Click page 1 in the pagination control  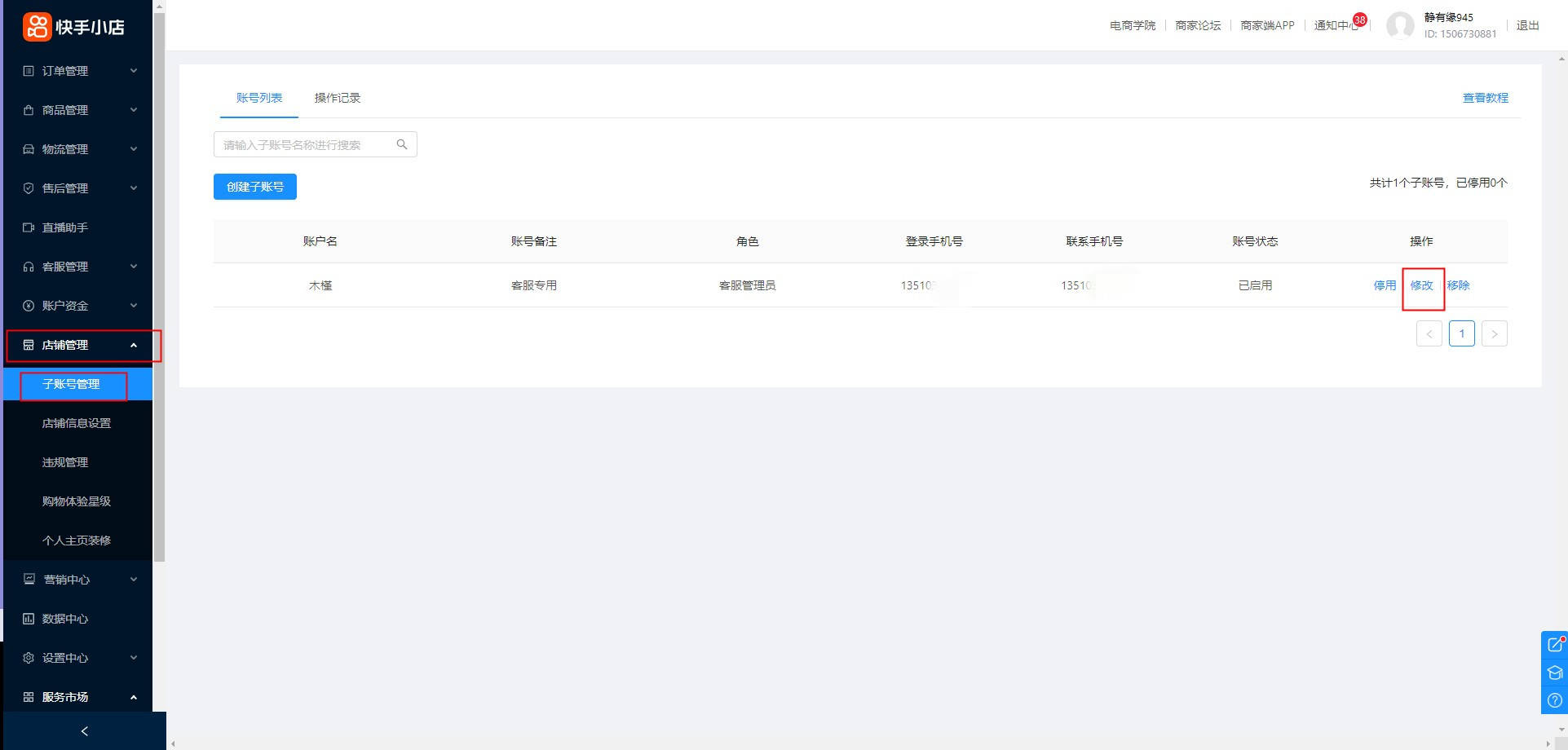click(x=1461, y=333)
